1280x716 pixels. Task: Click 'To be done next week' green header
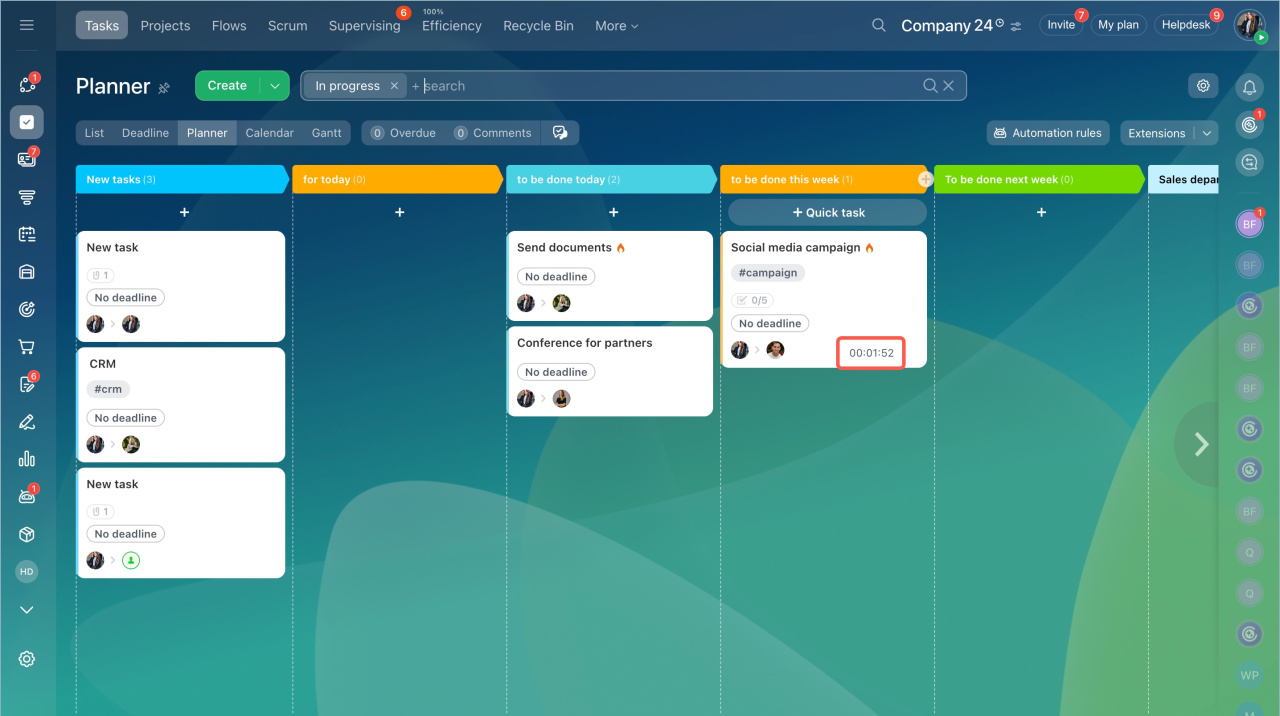(1040, 179)
